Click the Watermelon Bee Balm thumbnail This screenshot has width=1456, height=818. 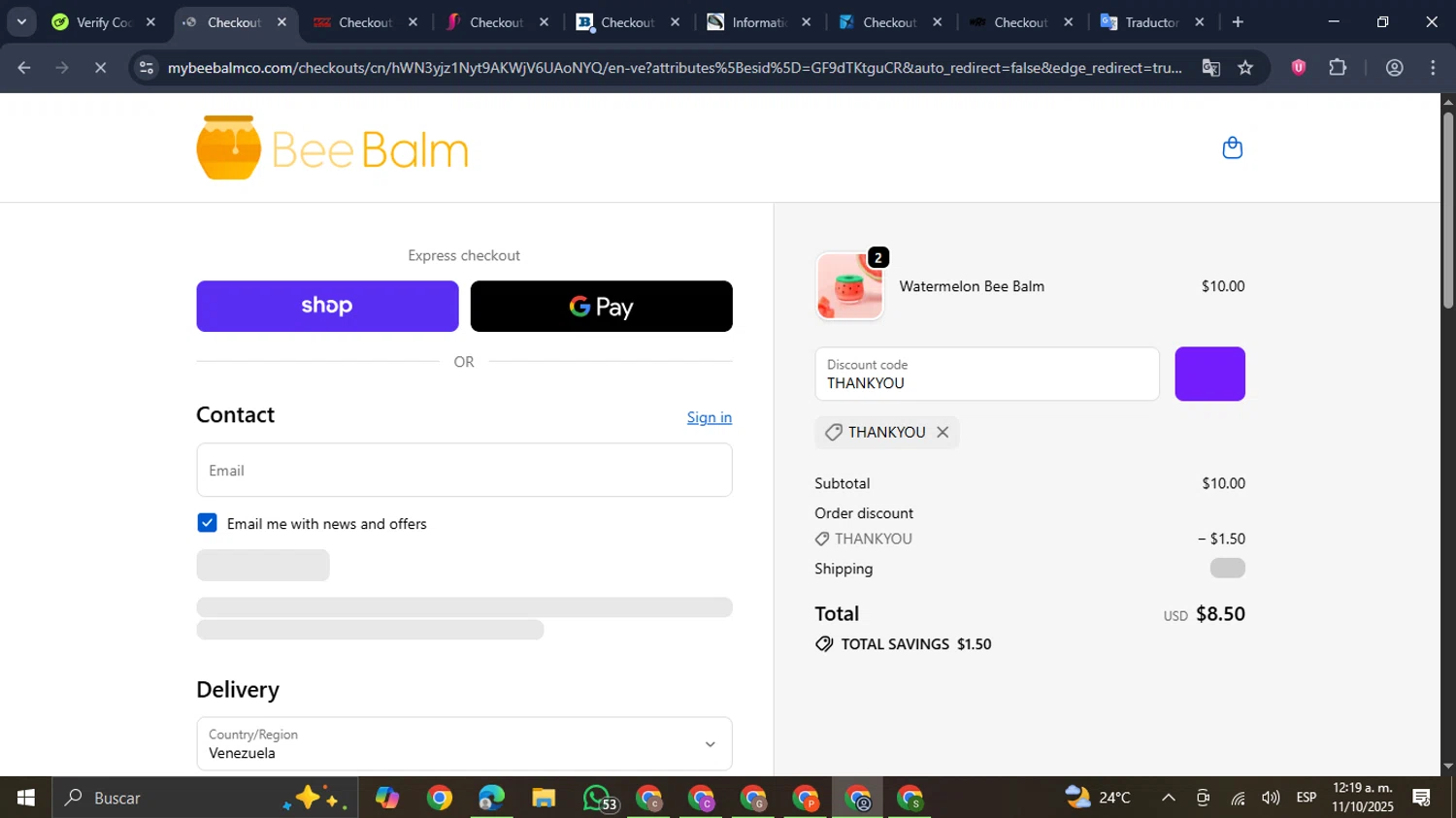(x=850, y=286)
